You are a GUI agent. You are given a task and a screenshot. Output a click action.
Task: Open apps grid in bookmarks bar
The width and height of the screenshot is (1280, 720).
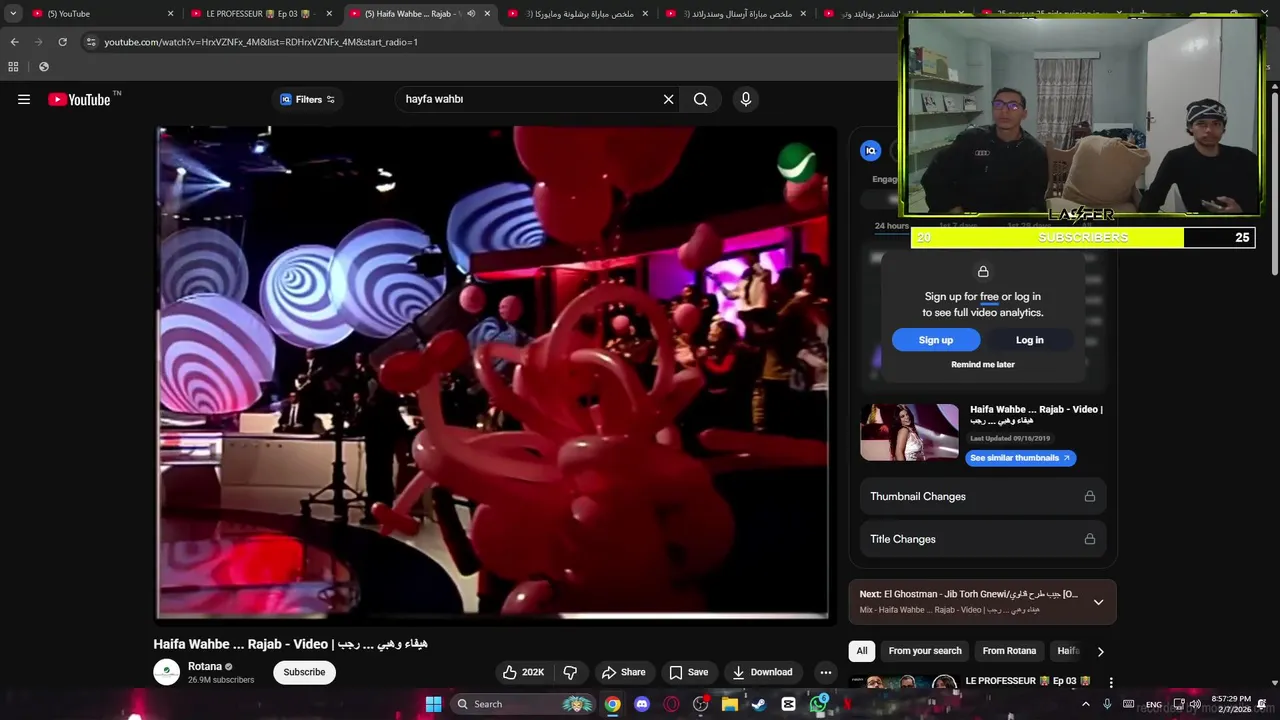click(13, 67)
